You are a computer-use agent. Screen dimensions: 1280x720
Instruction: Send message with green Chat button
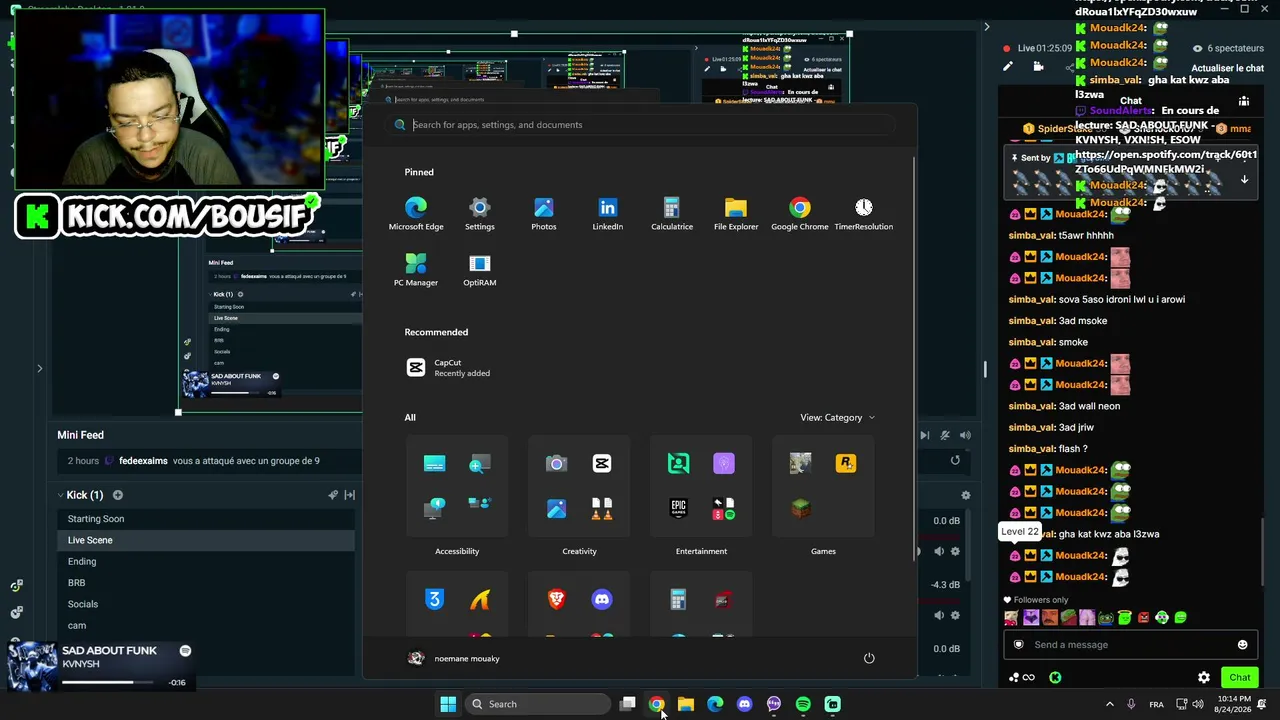tap(1239, 677)
